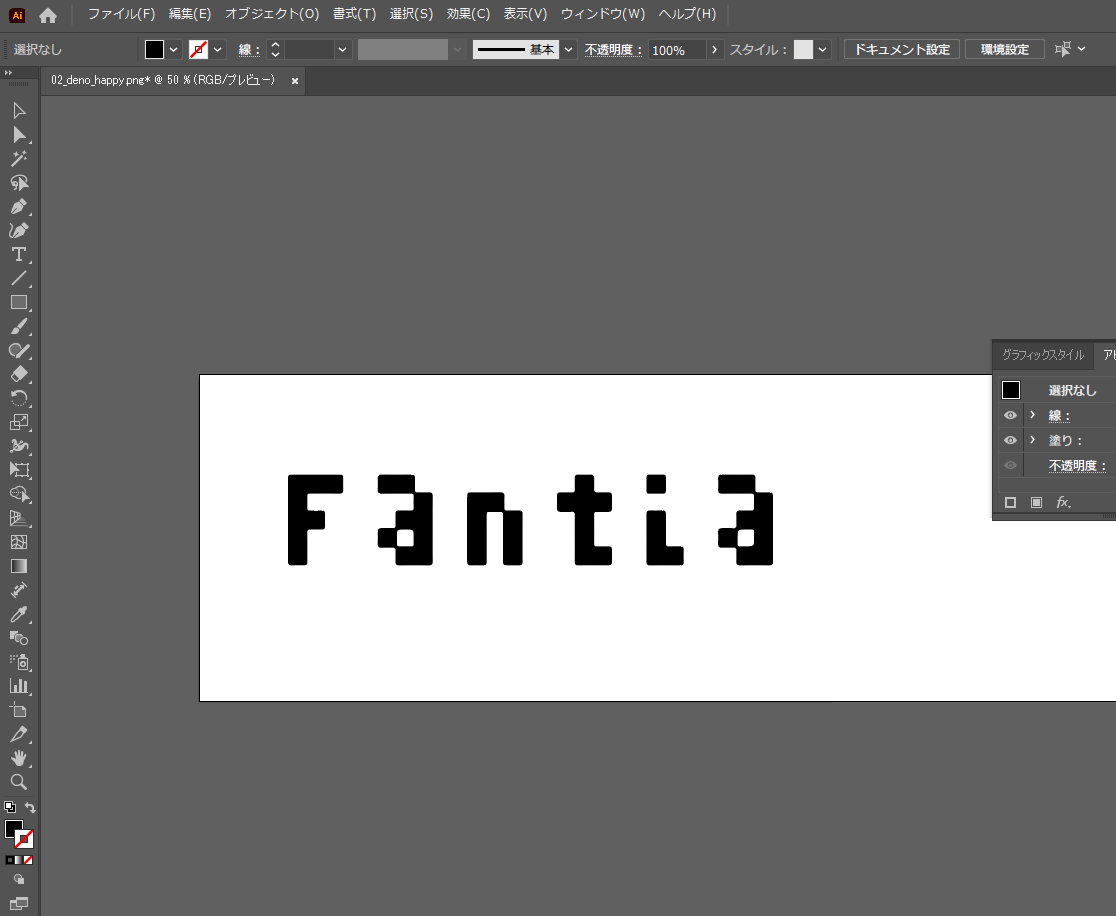Image resolution: width=1116 pixels, height=916 pixels.
Task: Choose the Scale tool
Action: 19,422
